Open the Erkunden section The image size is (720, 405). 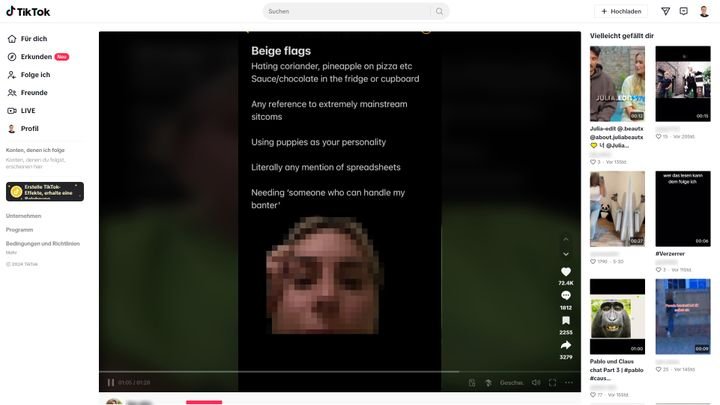click(x=38, y=56)
